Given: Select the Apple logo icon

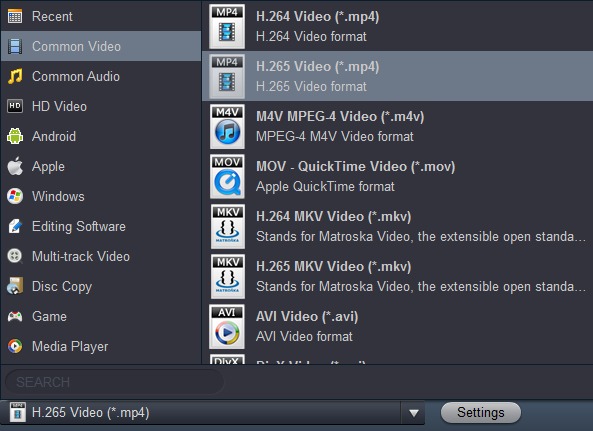Looking at the screenshot, I should [x=15, y=166].
